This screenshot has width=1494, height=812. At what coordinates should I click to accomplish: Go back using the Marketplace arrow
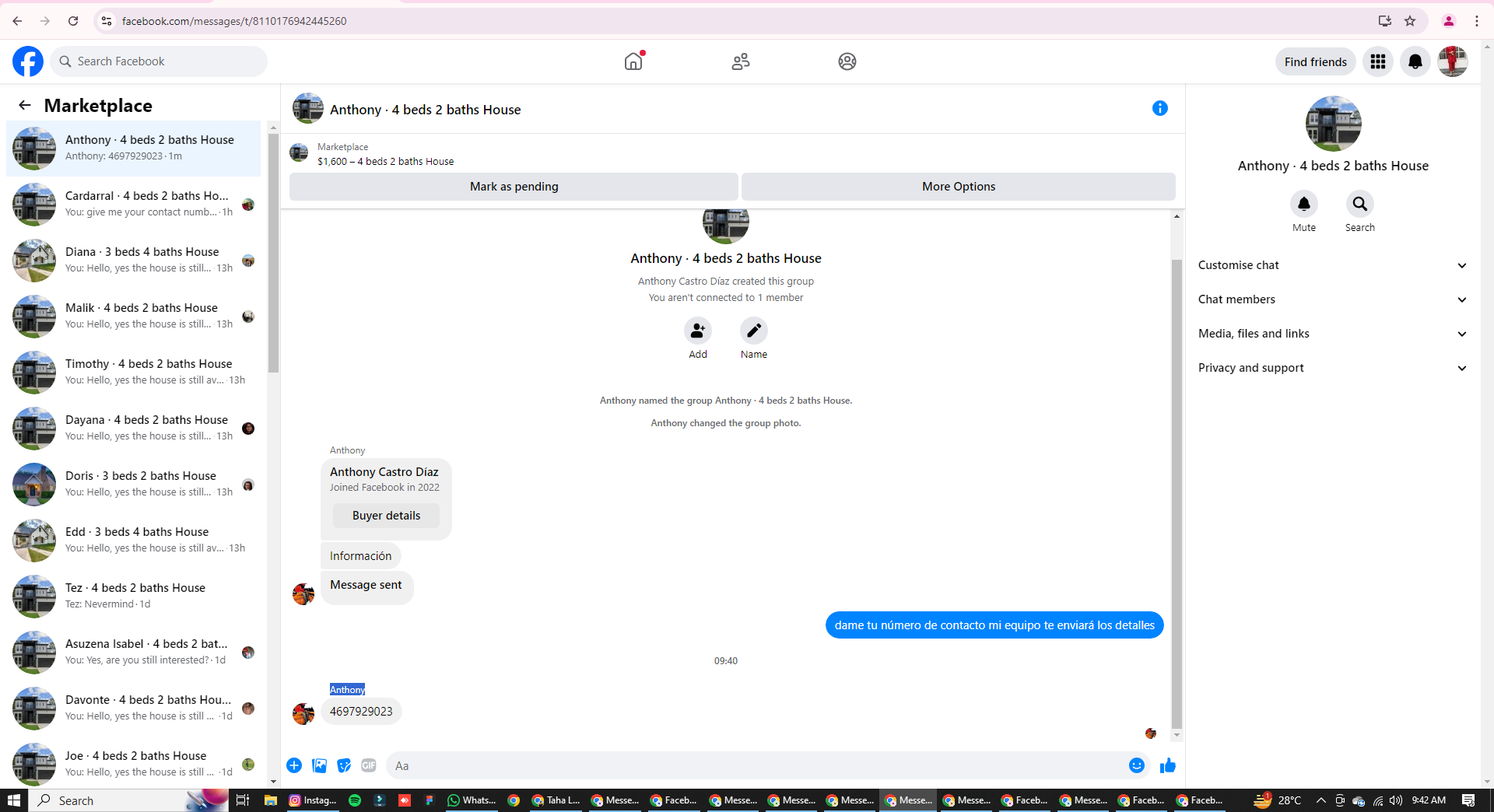25,105
